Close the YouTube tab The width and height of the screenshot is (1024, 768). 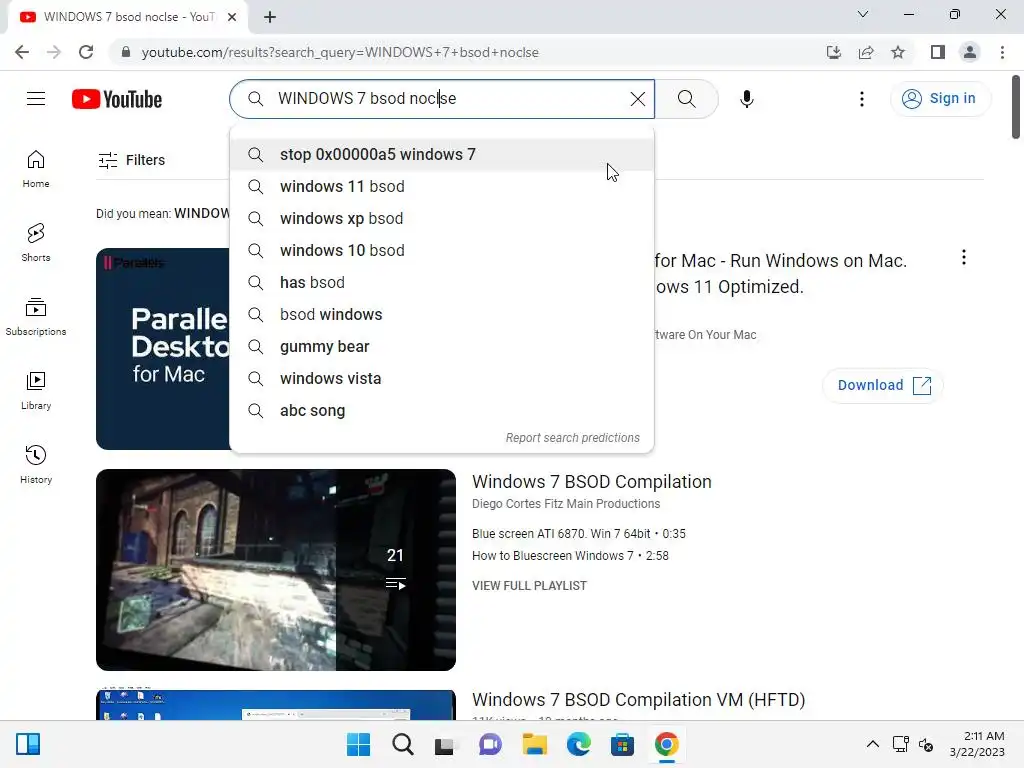(x=232, y=17)
